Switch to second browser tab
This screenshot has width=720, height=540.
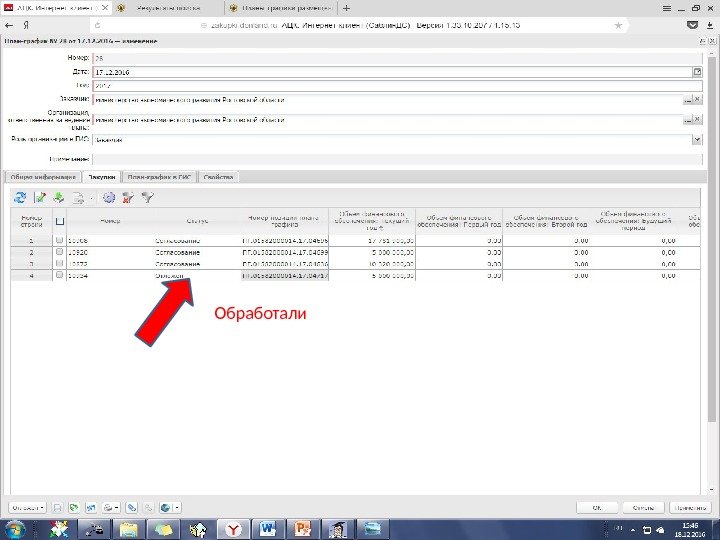click(168, 8)
